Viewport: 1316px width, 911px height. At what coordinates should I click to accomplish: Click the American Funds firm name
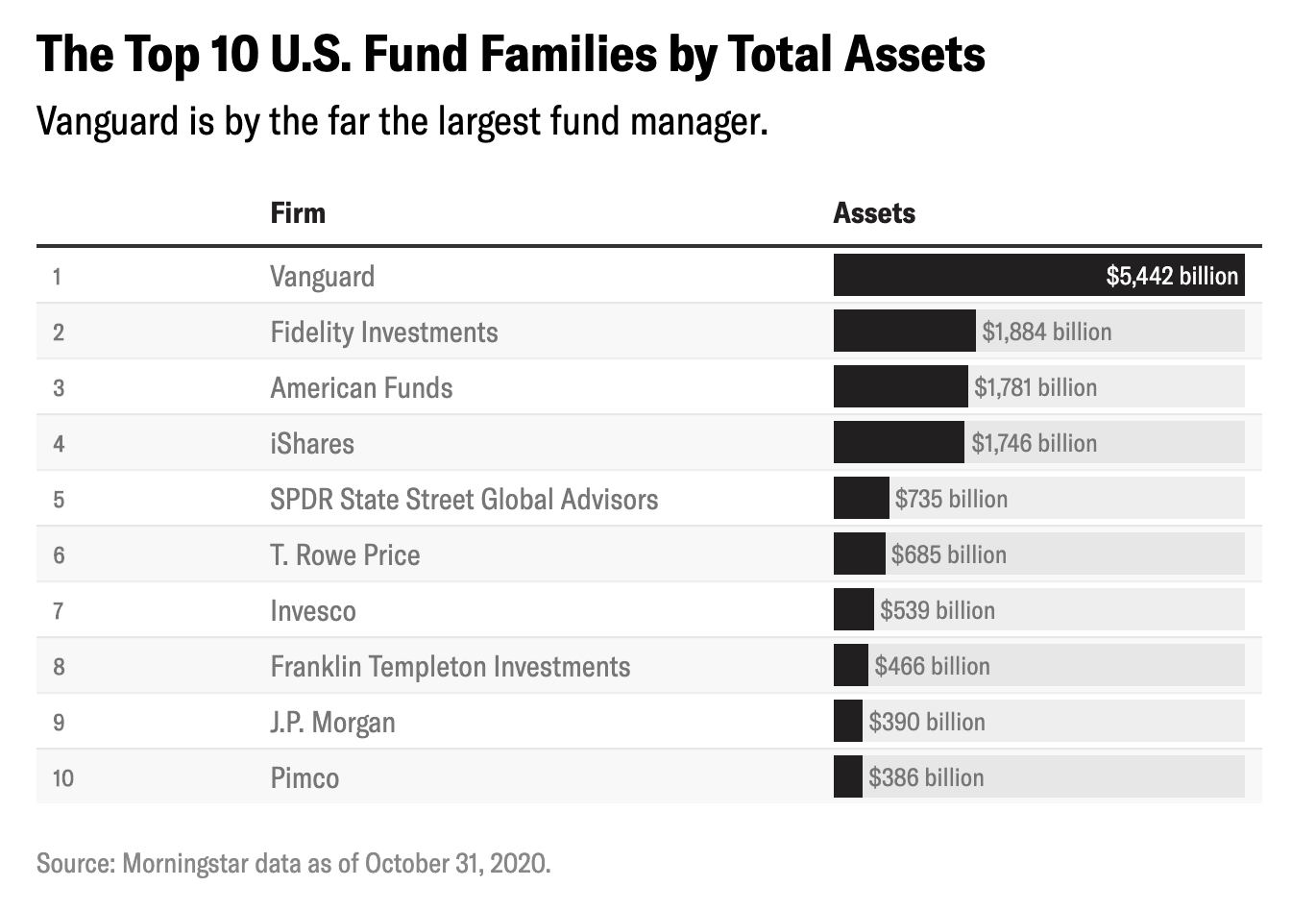click(361, 388)
